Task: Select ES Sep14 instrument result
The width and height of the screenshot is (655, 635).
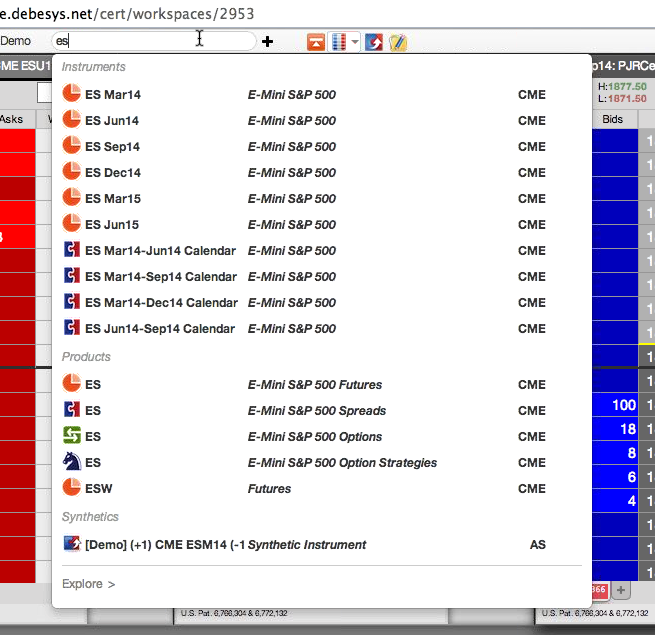Action: point(322,147)
